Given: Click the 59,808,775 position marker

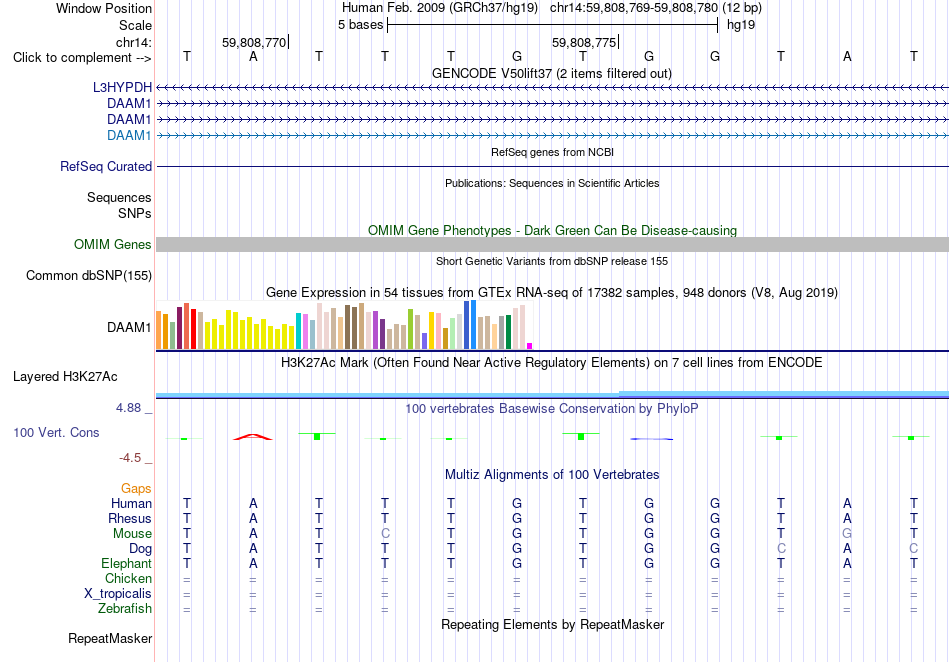Looking at the screenshot, I should (x=584, y=42).
